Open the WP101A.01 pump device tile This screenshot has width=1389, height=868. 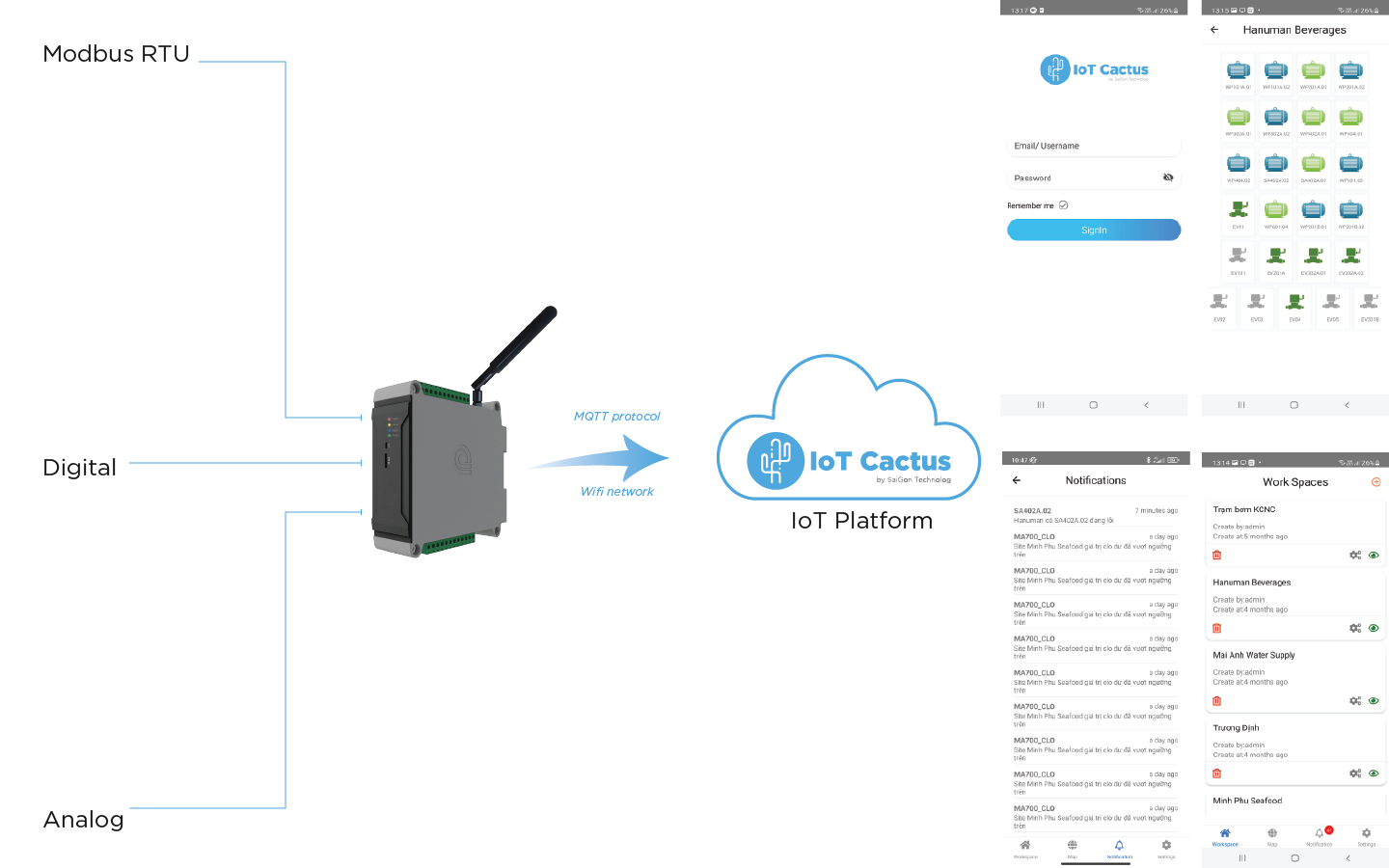coord(1238,73)
